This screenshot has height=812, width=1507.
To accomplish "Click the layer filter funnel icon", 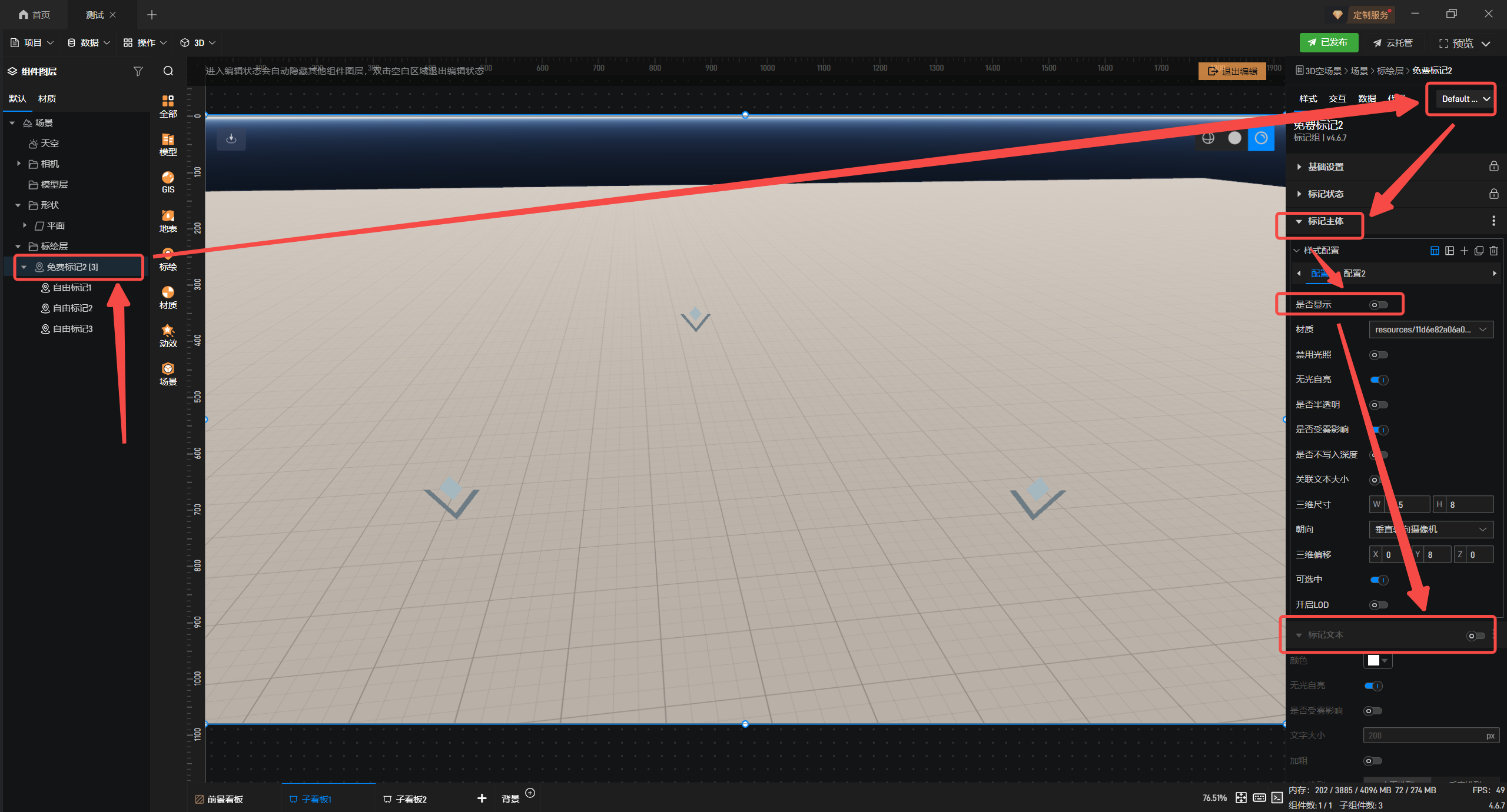I will pyautogui.click(x=138, y=71).
